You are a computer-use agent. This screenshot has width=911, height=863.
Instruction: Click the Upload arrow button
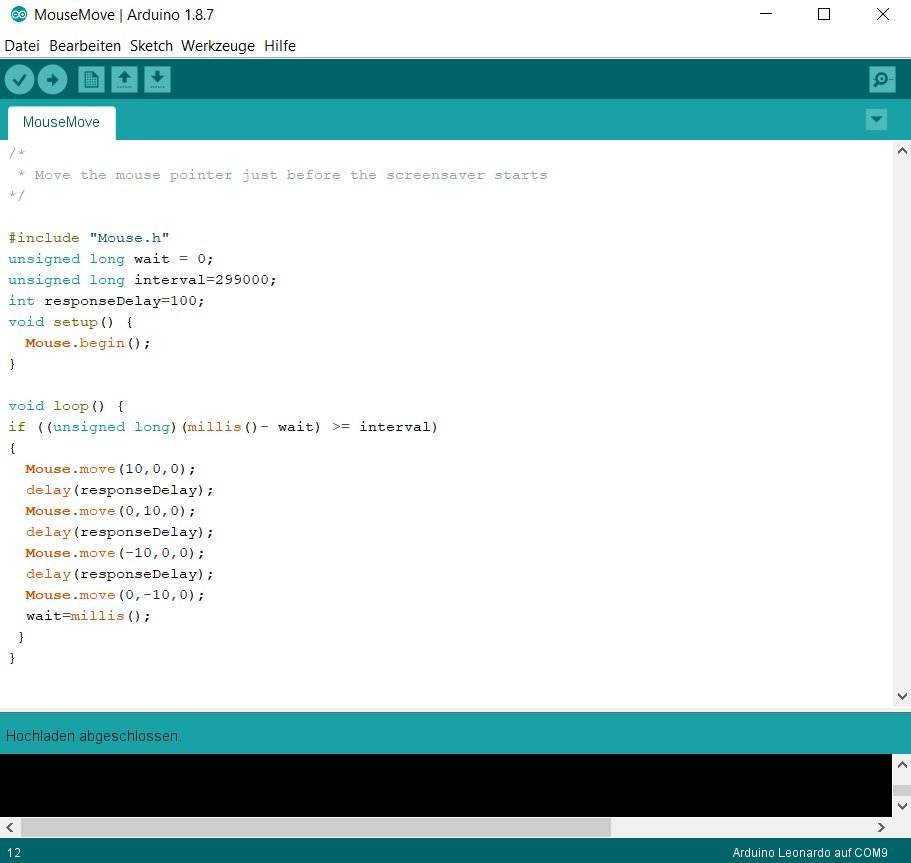pos(52,80)
